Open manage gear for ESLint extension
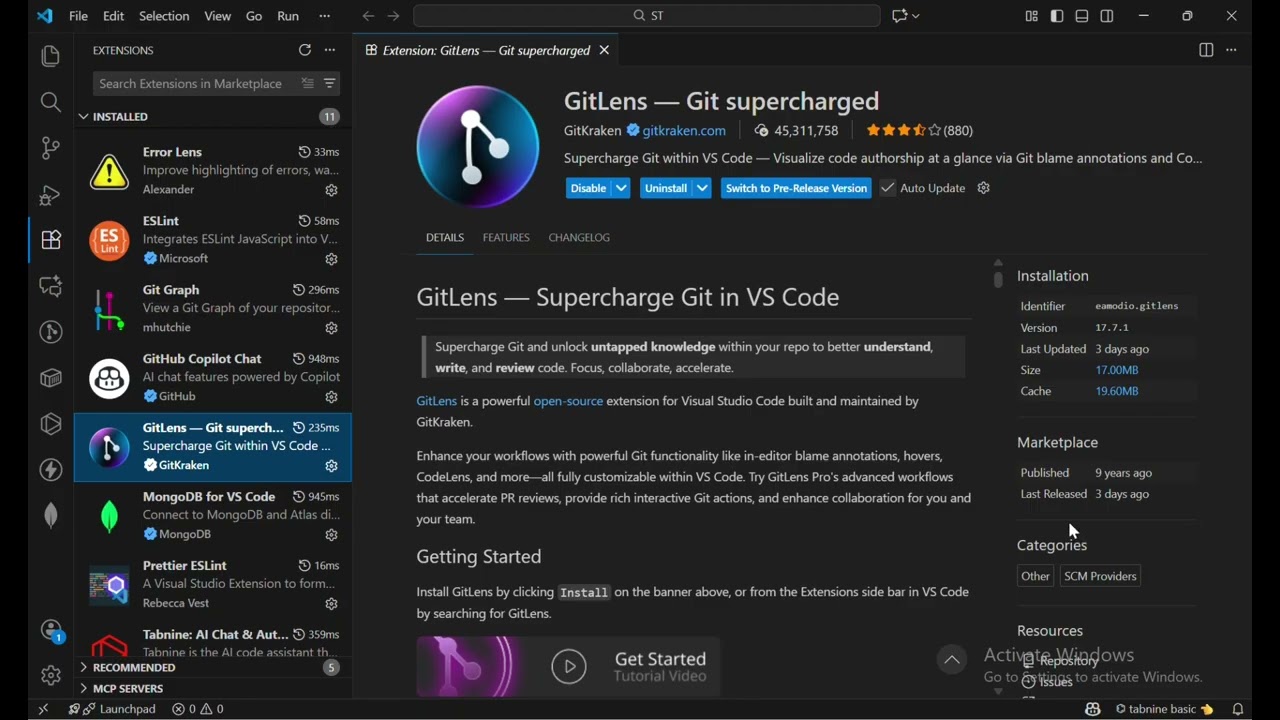 (x=332, y=260)
